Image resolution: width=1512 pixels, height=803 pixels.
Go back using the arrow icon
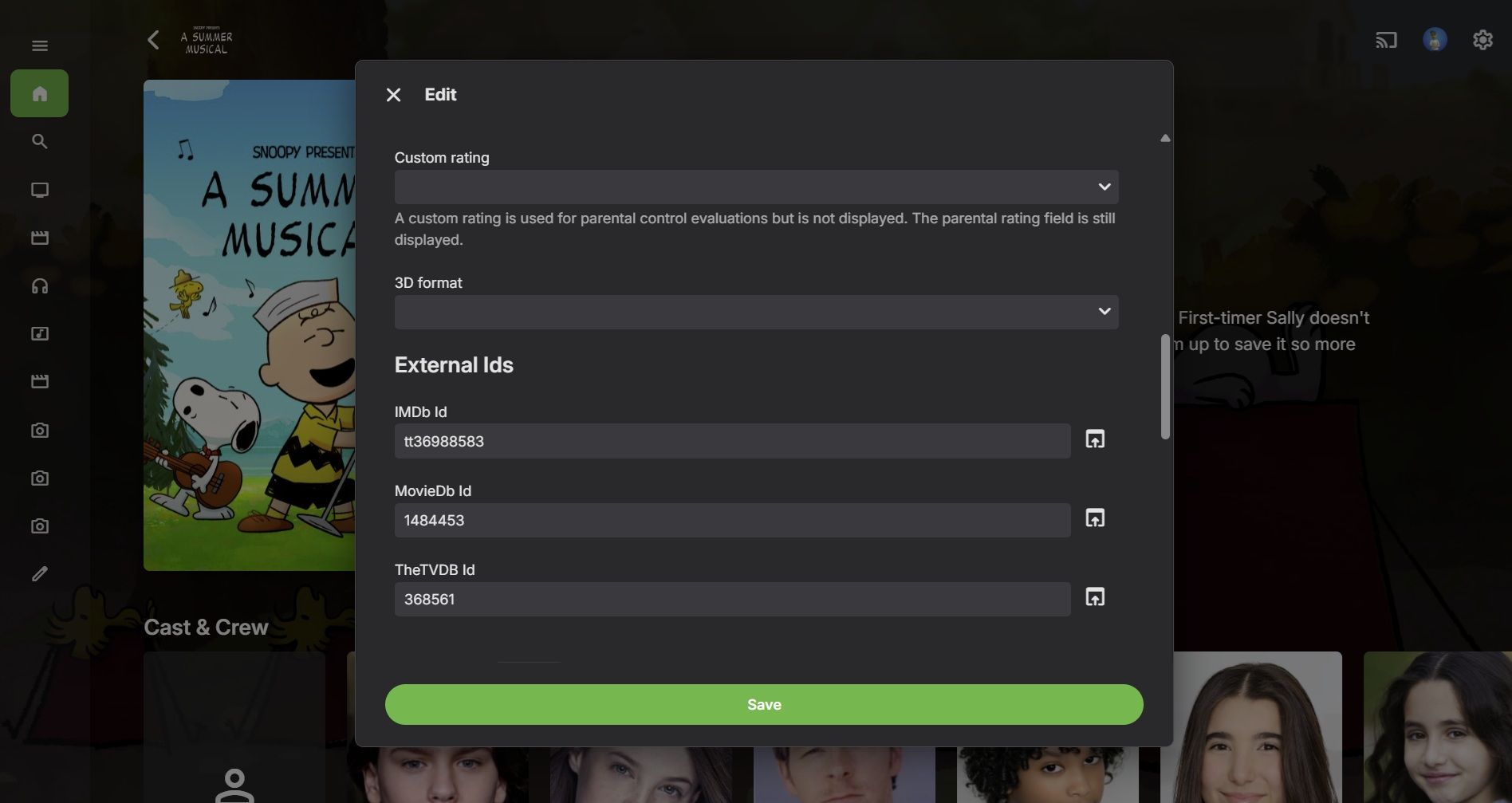click(153, 40)
